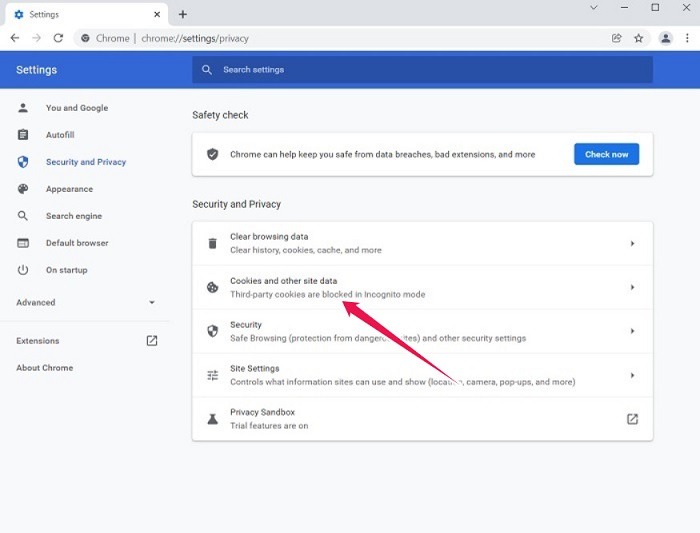Screen dimensions: 700x533
Task: Reload the settings page
Action: pos(58,38)
